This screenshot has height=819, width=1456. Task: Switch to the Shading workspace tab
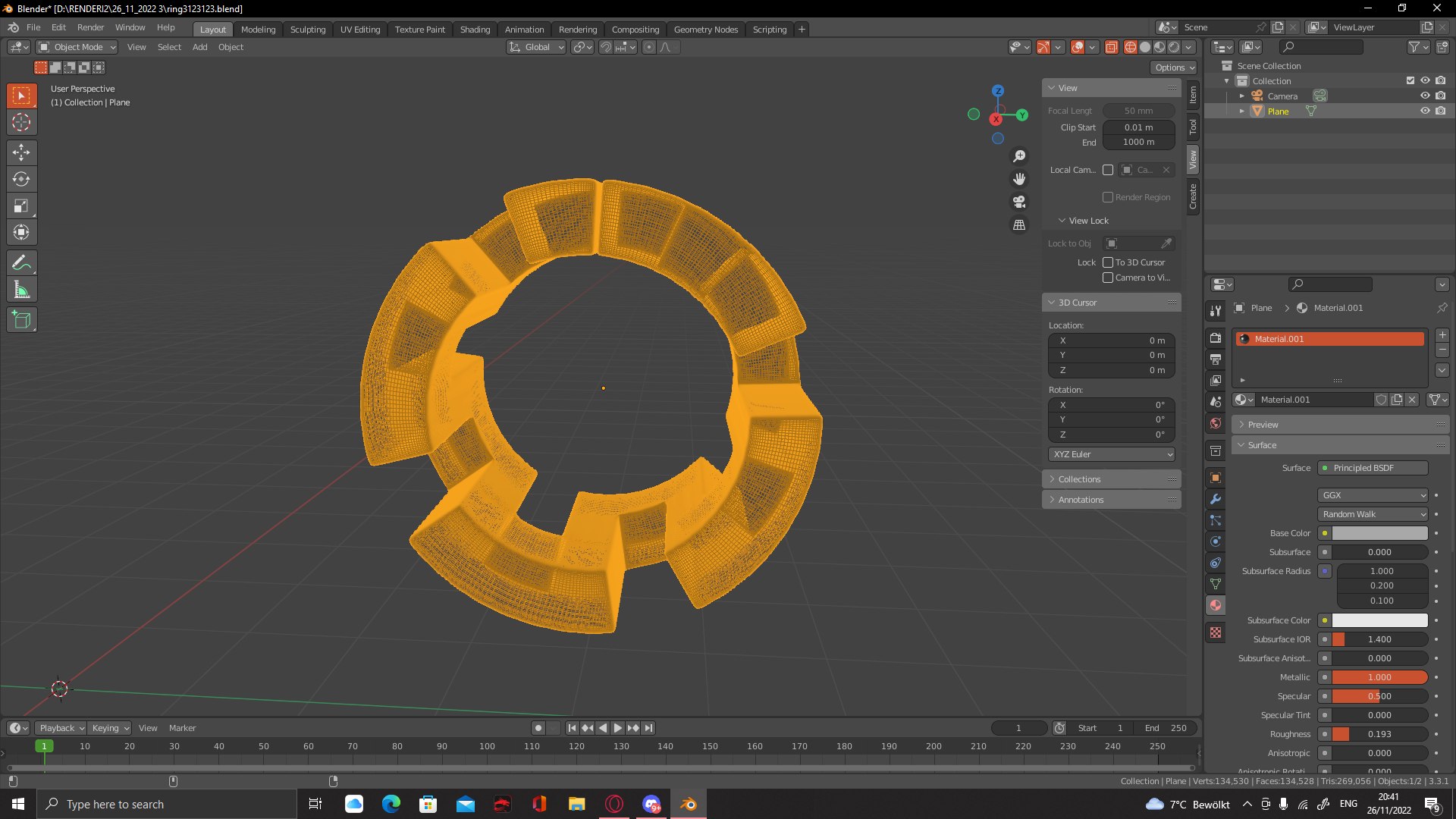475,30
